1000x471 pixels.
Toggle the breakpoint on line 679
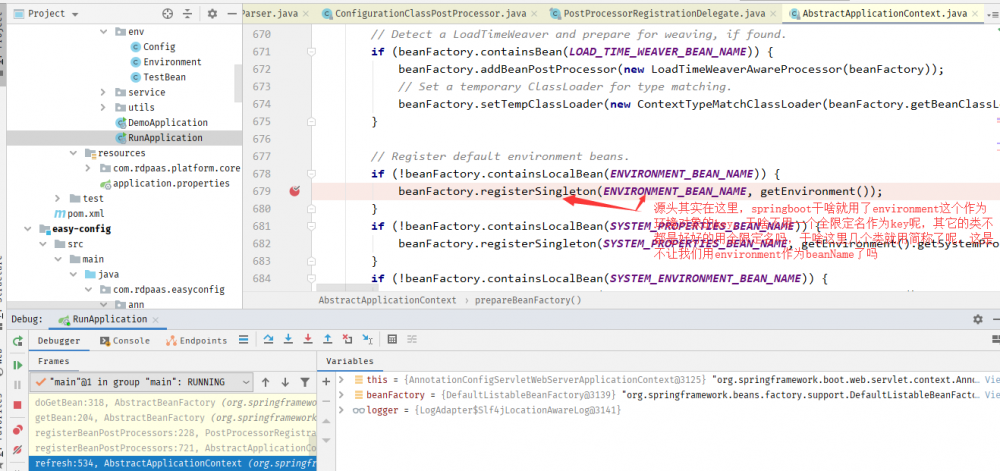click(x=294, y=191)
